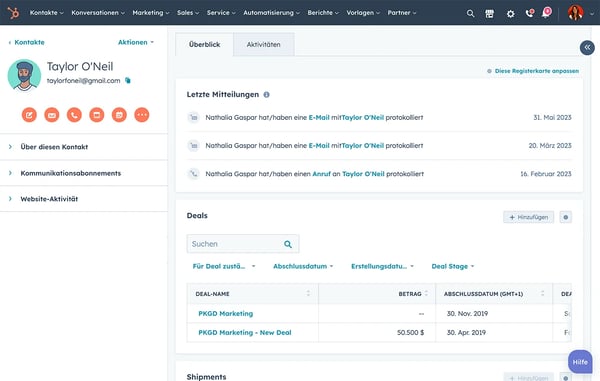This screenshot has width=600, height=381.
Task: Create a note for Taylor O'Neil
Action: click(x=29, y=115)
